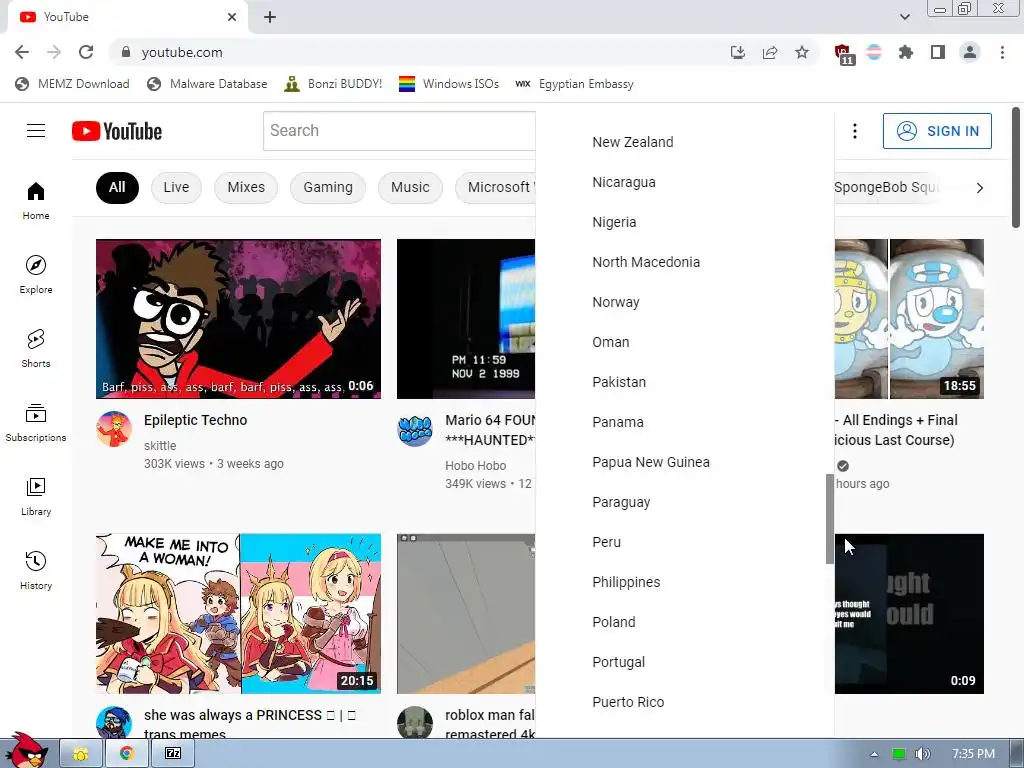Open Library in the sidebar
This screenshot has height=768, width=1024.
coord(36,496)
